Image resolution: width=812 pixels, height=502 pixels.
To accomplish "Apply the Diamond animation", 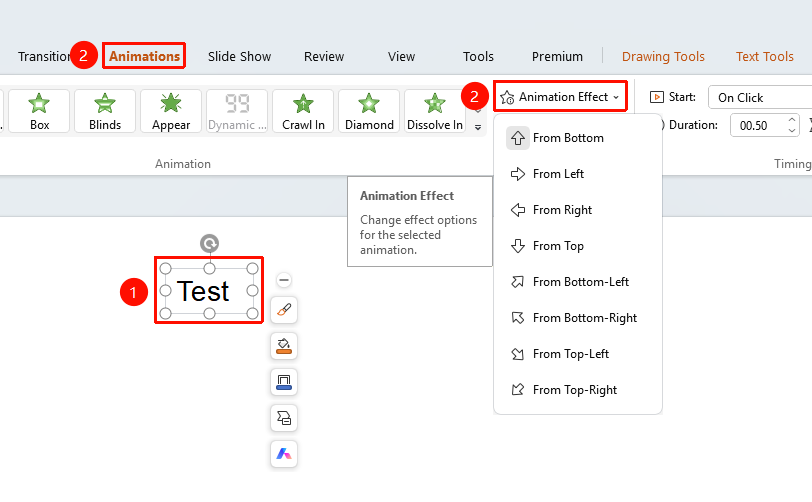I will (369, 111).
